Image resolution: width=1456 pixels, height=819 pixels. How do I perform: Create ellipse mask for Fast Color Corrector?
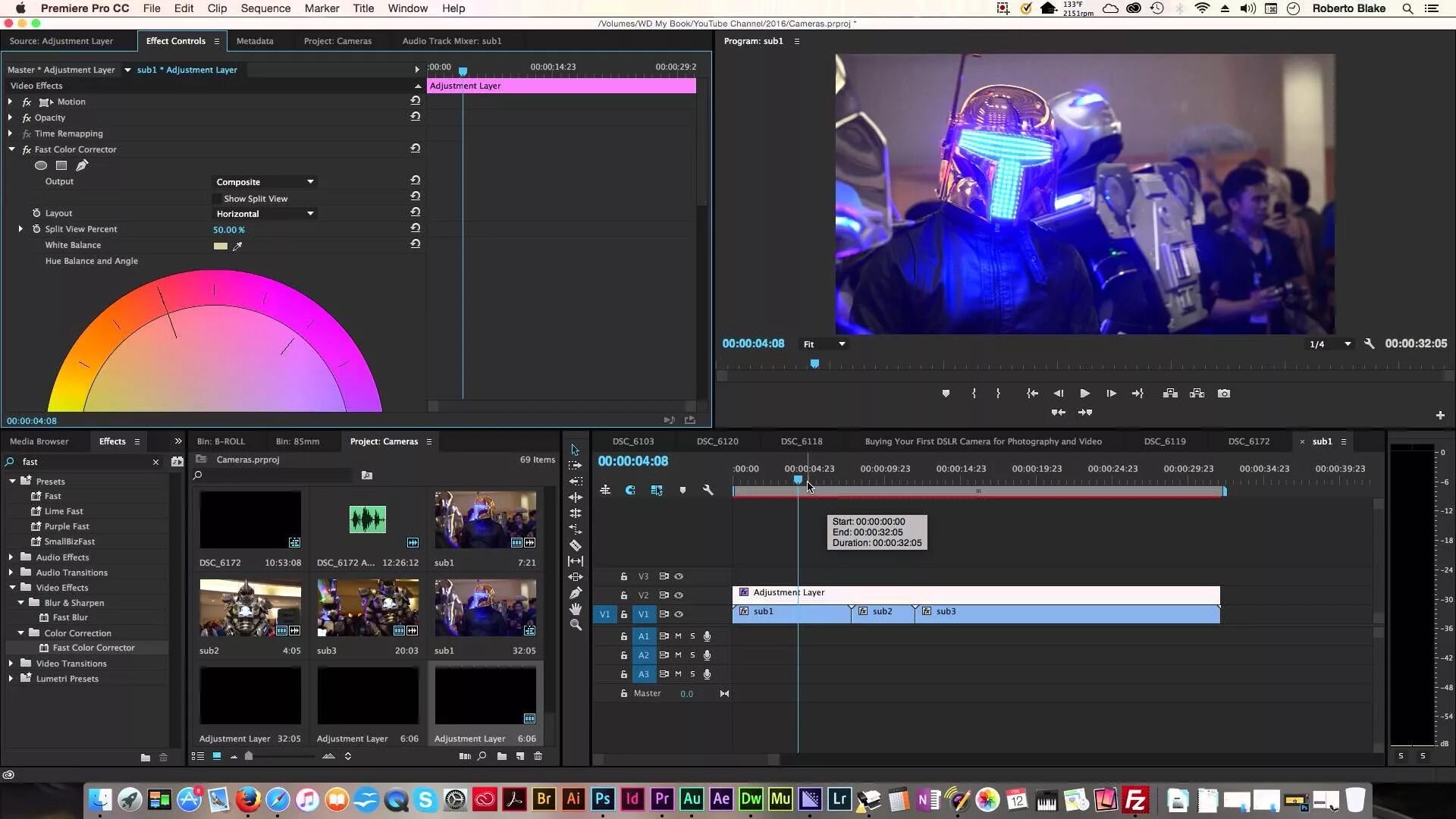coord(41,165)
